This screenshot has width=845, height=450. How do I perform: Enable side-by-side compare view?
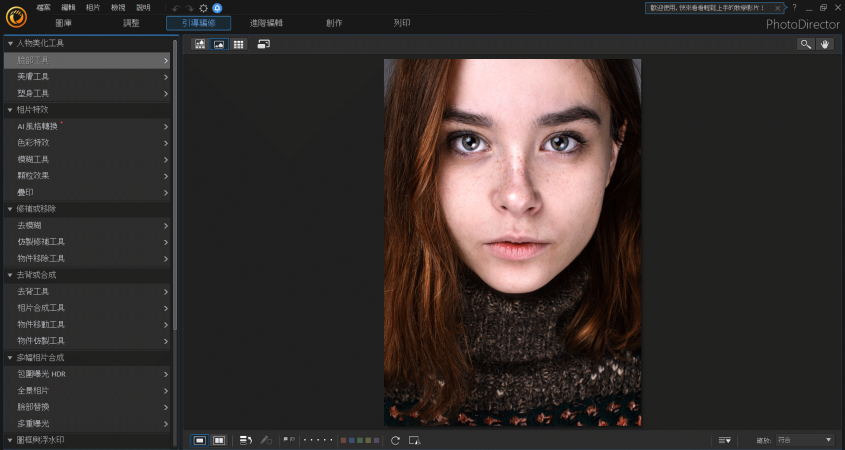[219, 440]
